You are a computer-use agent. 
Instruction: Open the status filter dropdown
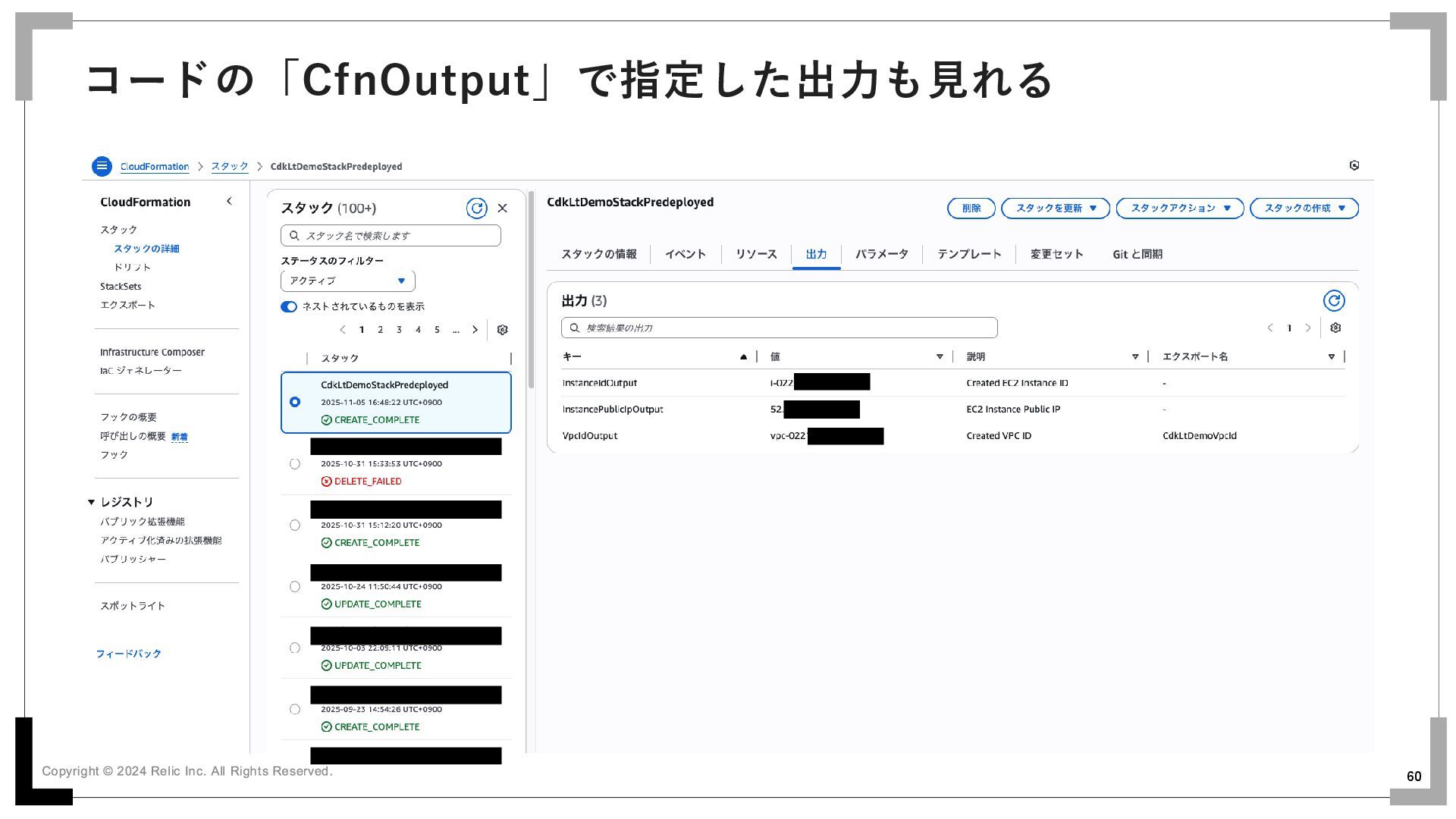click(x=347, y=281)
